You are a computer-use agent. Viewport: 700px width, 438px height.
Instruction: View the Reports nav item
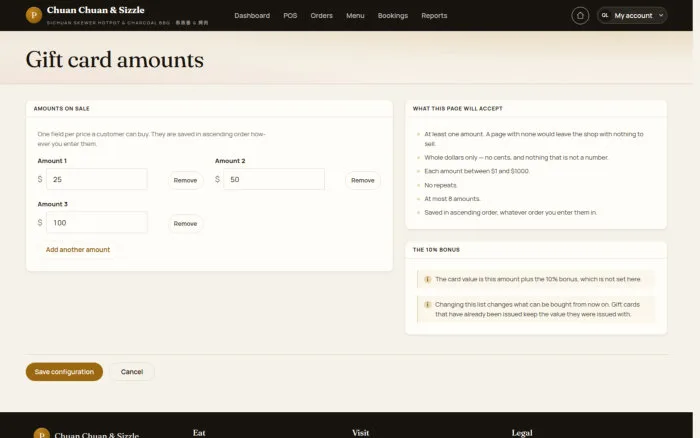[x=434, y=16]
